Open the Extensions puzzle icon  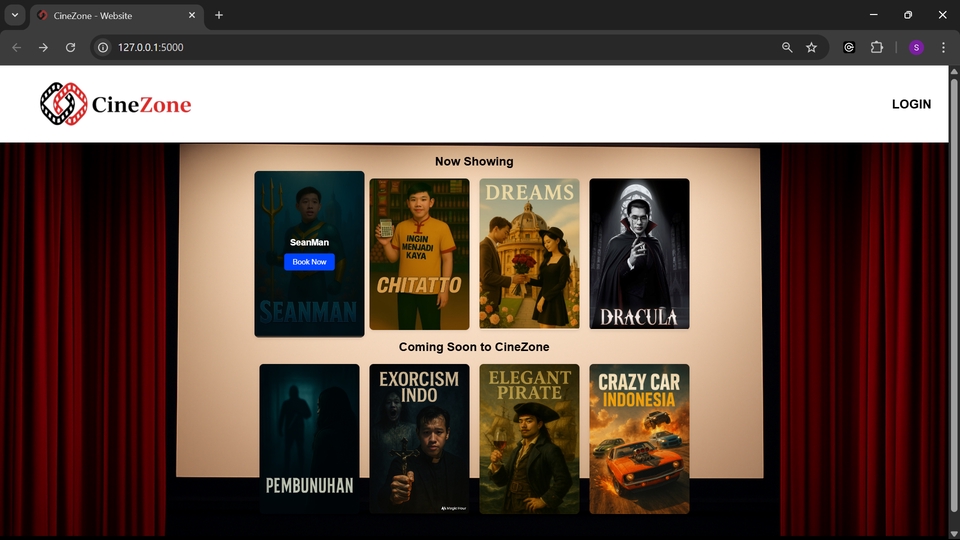coord(877,47)
